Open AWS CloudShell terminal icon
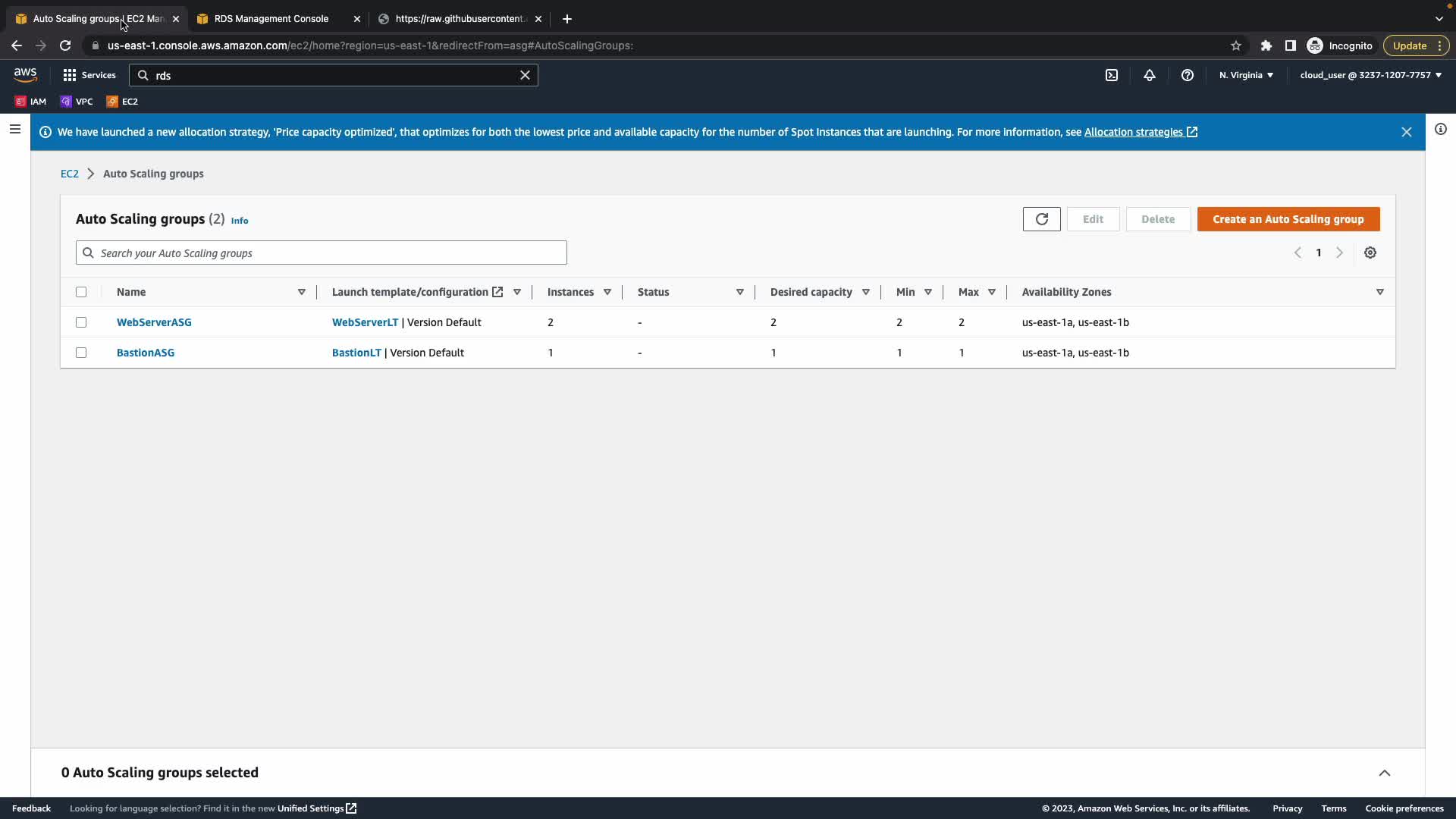This screenshot has width=1456, height=819. pyautogui.click(x=1112, y=75)
